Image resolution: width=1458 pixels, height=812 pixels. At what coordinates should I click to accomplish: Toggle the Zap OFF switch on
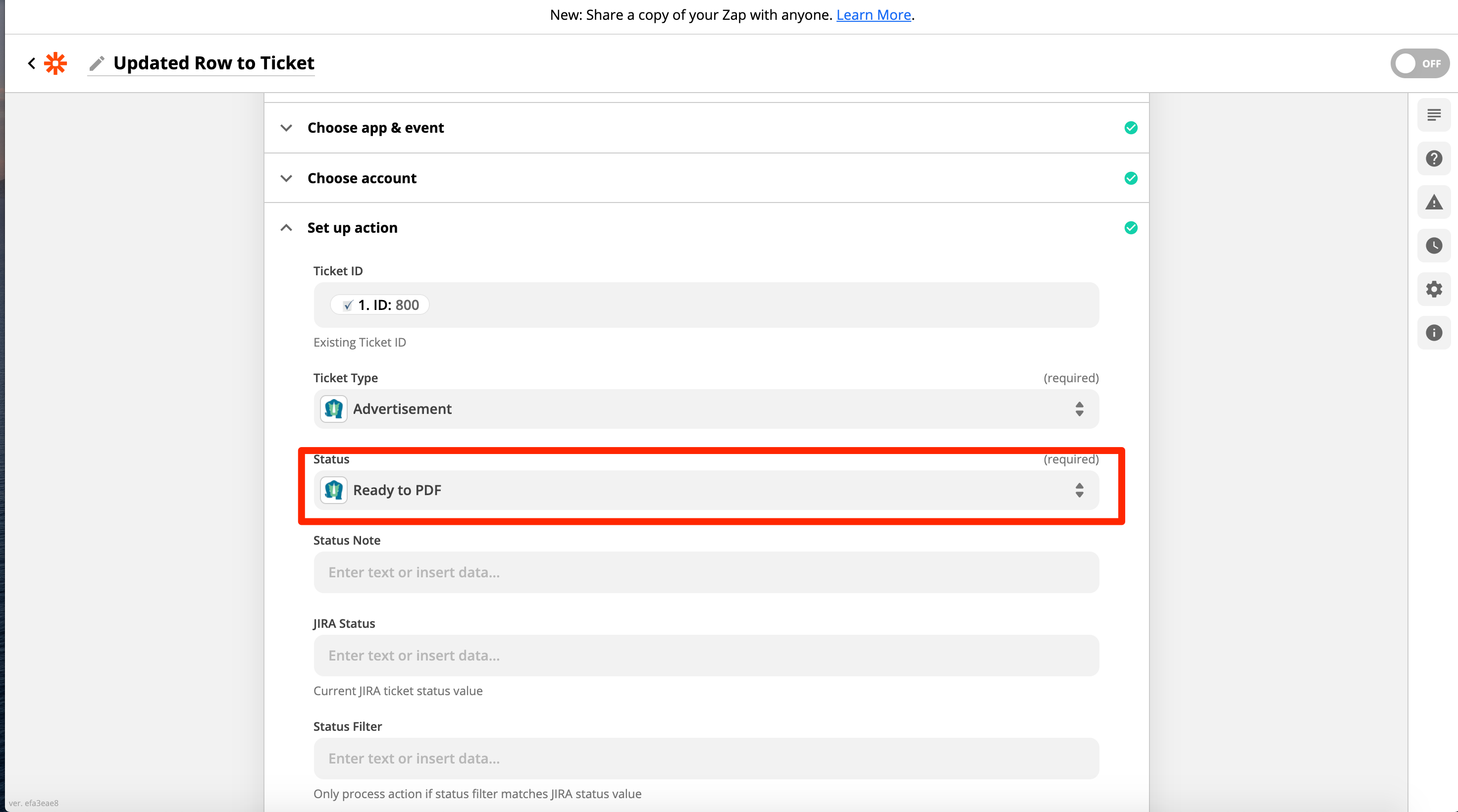coord(1419,63)
